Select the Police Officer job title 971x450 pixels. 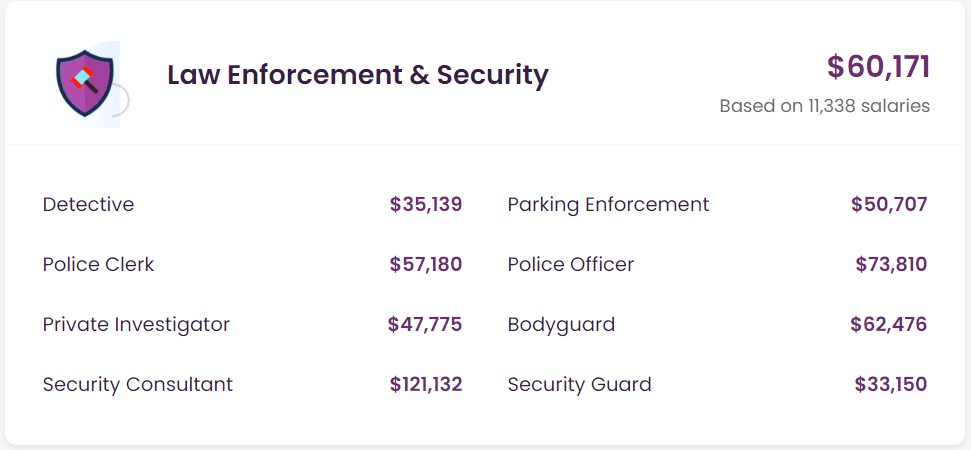coord(570,265)
